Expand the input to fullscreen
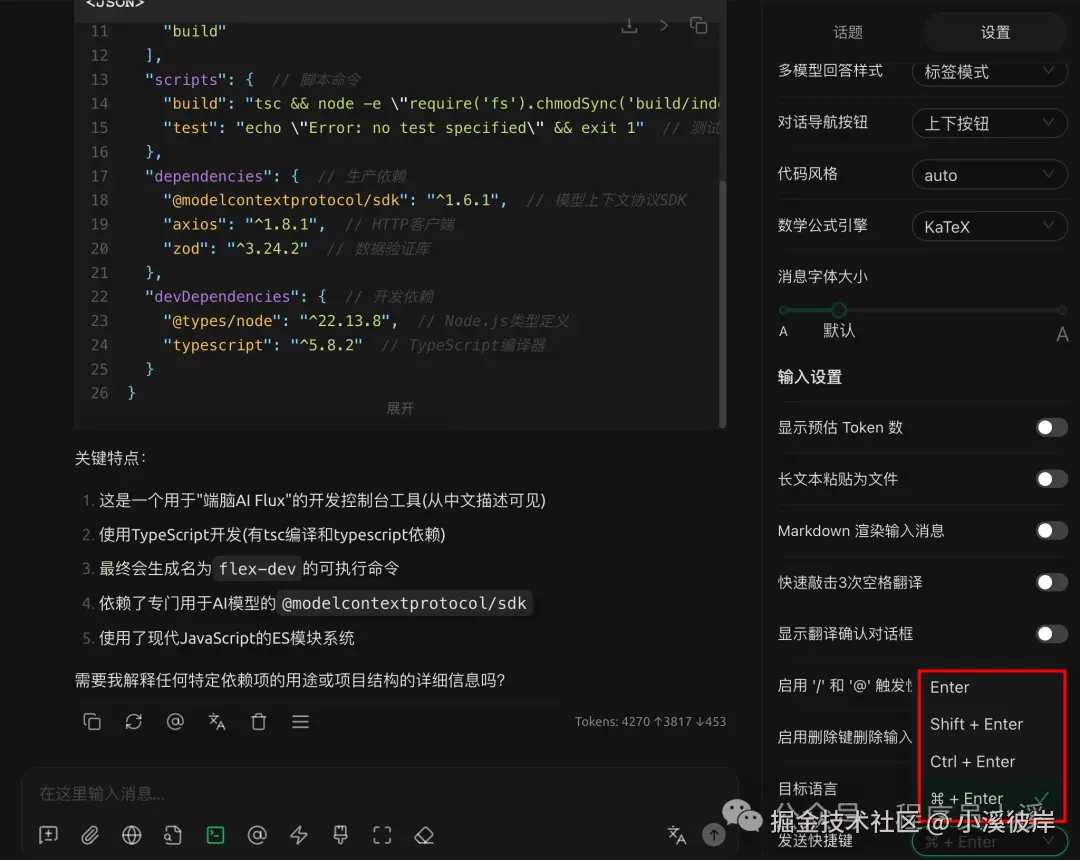Image resolution: width=1080 pixels, height=860 pixels. click(381, 835)
